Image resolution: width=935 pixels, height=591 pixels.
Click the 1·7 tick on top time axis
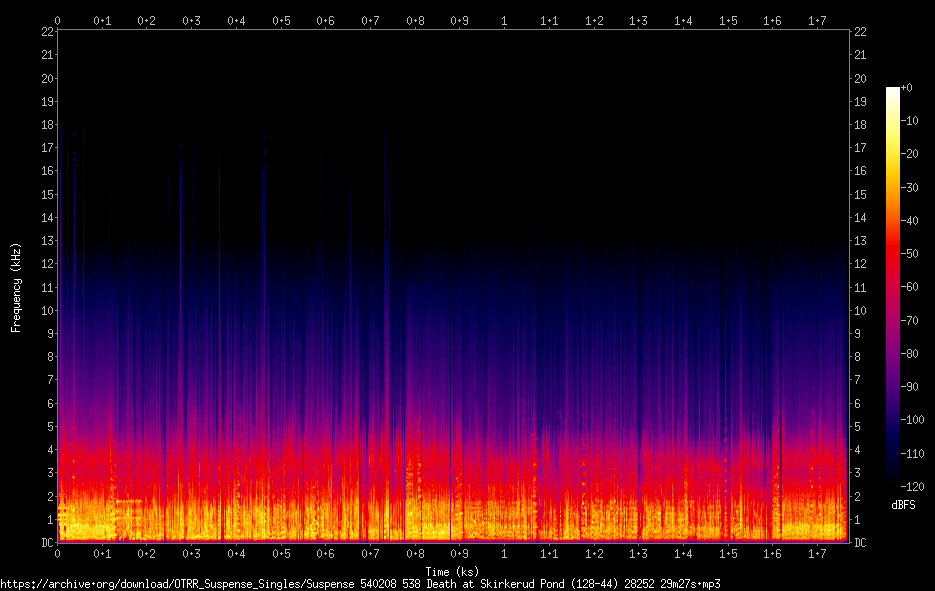point(817,21)
